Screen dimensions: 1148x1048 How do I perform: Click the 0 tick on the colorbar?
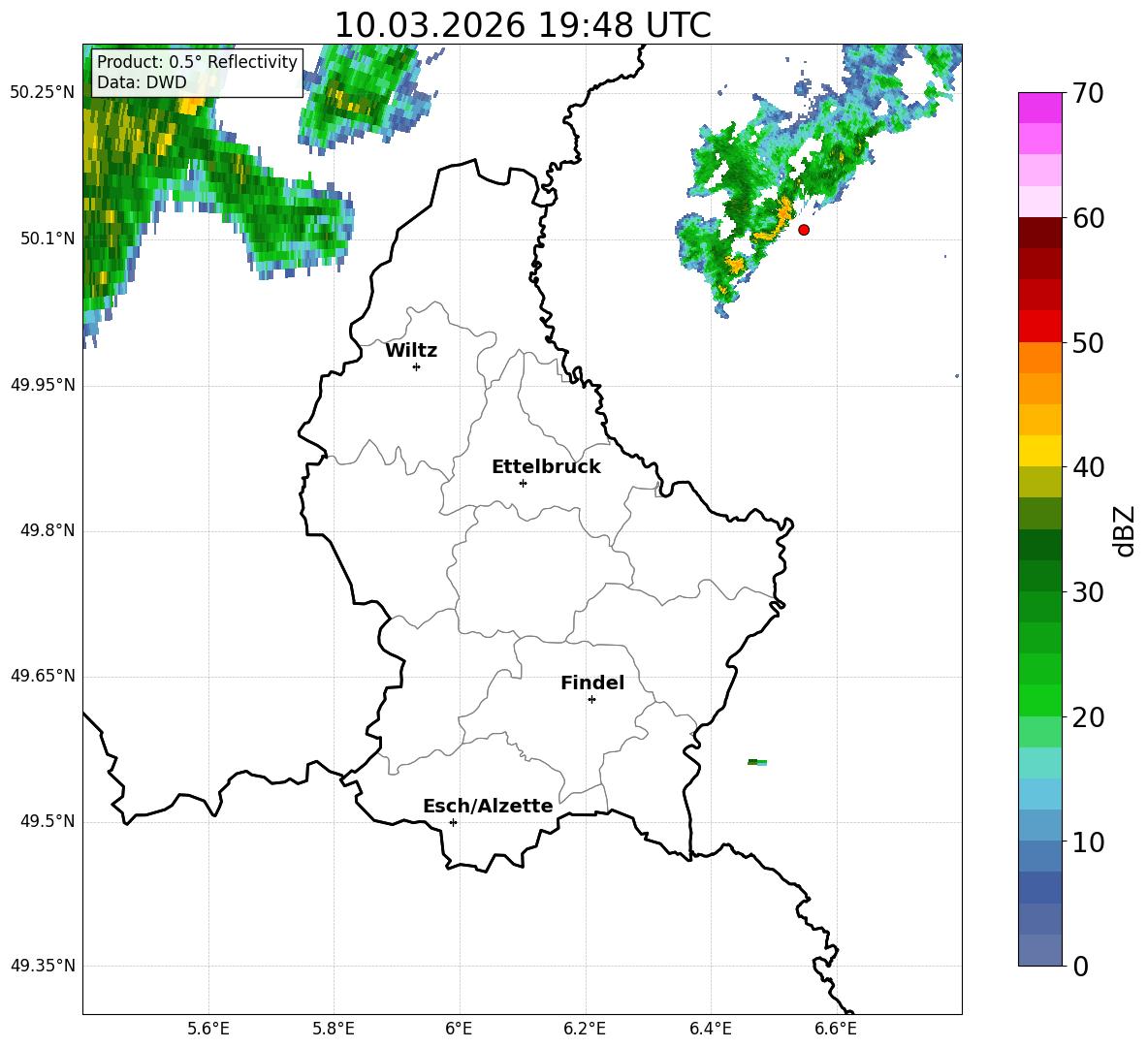(1080, 966)
